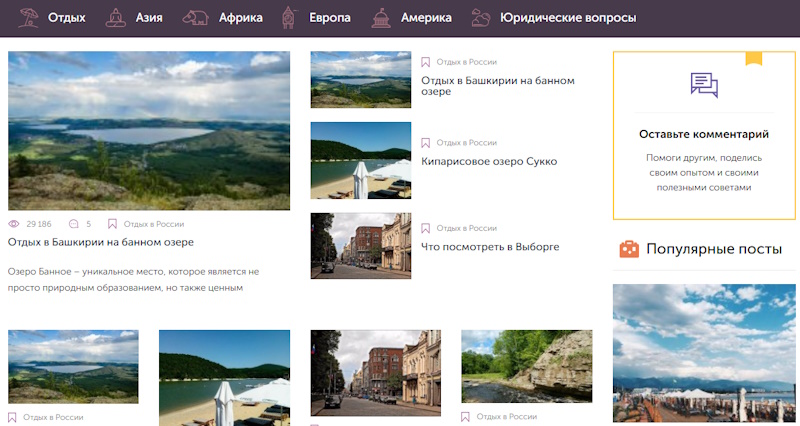Click the Buddha icon beside Азия
The image size is (800, 426).
point(115,17)
